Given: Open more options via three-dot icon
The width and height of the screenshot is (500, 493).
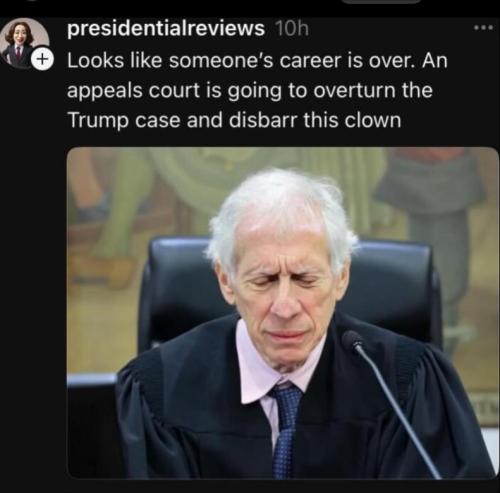Looking at the screenshot, I should (483, 28).
